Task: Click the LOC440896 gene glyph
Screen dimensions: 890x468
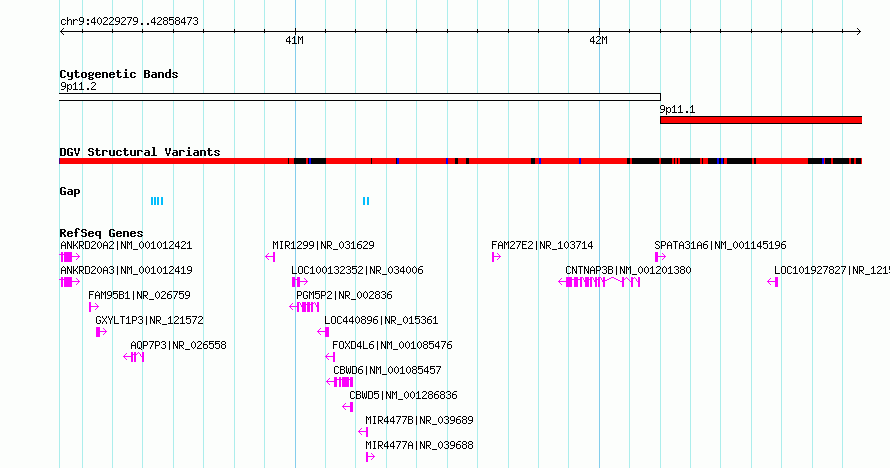Action: (x=323, y=332)
